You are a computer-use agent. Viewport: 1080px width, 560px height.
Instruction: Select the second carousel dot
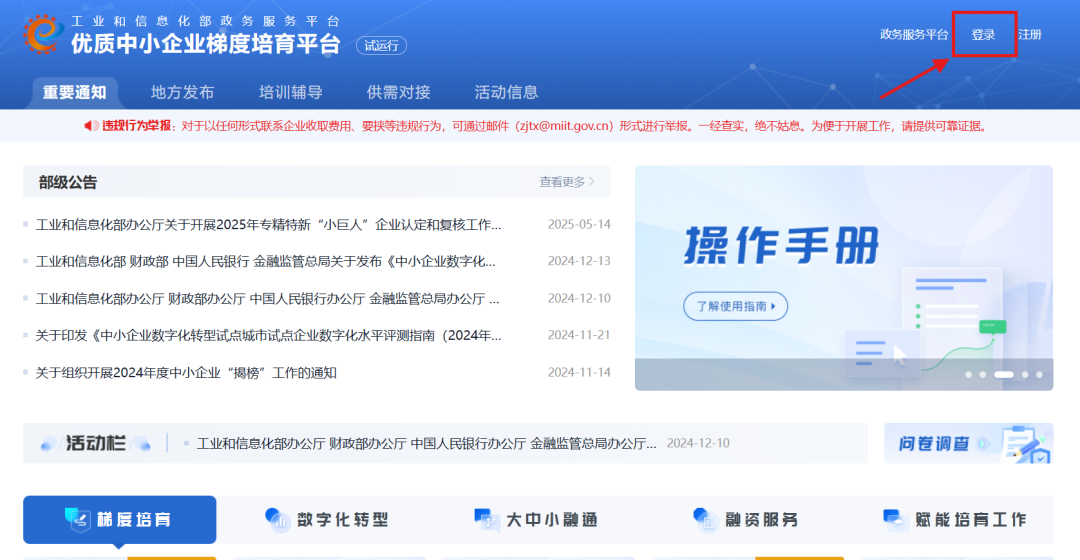click(983, 375)
